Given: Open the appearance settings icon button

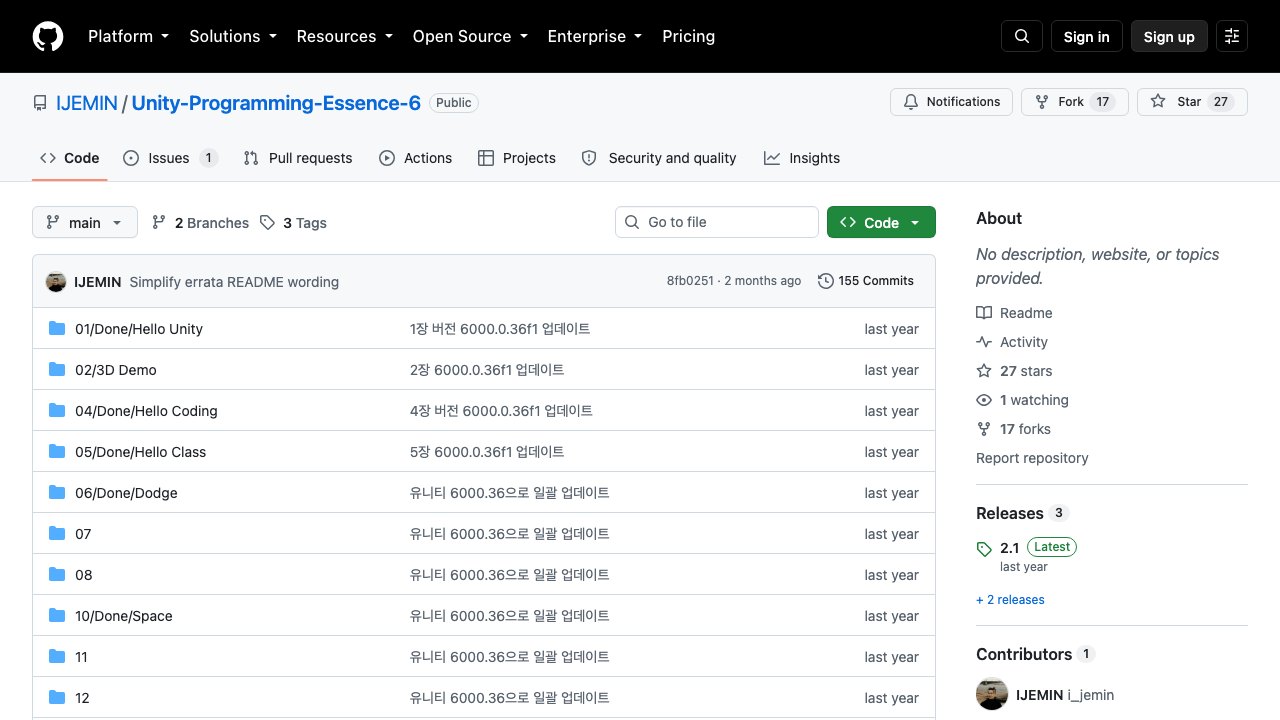Looking at the screenshot, I should pyautogui.click(x=1232, y=36).
